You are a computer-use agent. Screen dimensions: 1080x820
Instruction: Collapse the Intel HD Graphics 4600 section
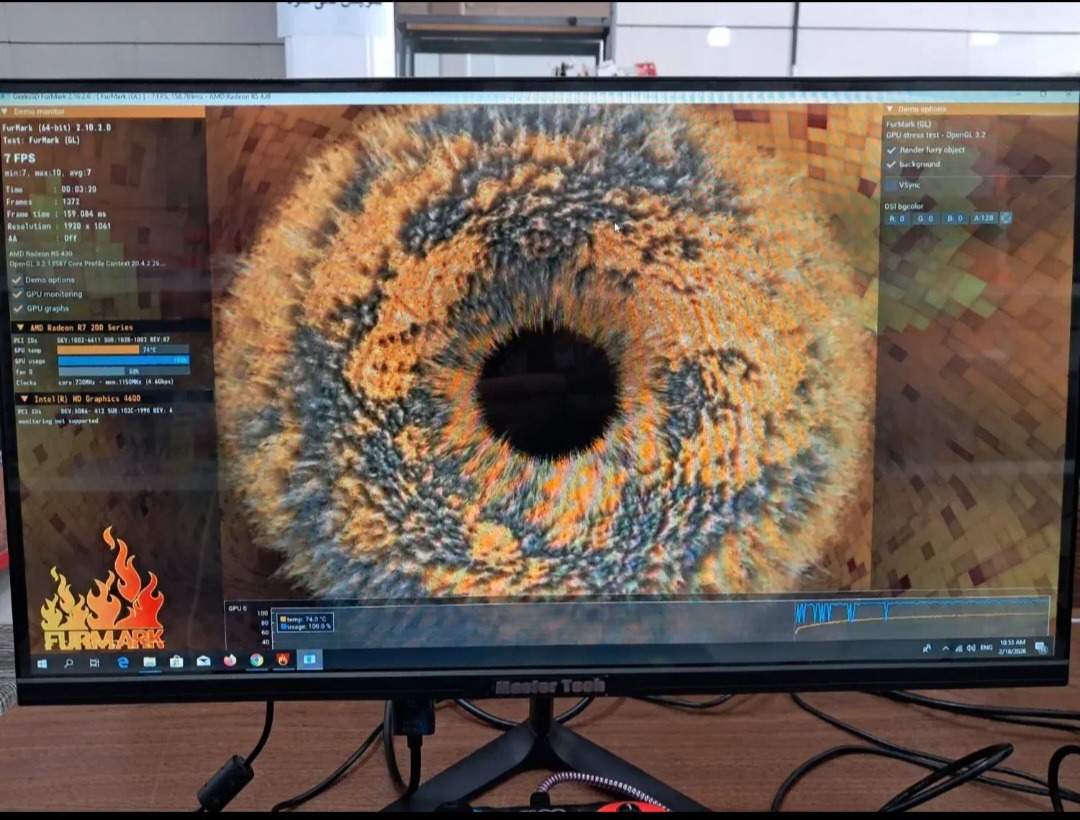(x=24, y=399)
